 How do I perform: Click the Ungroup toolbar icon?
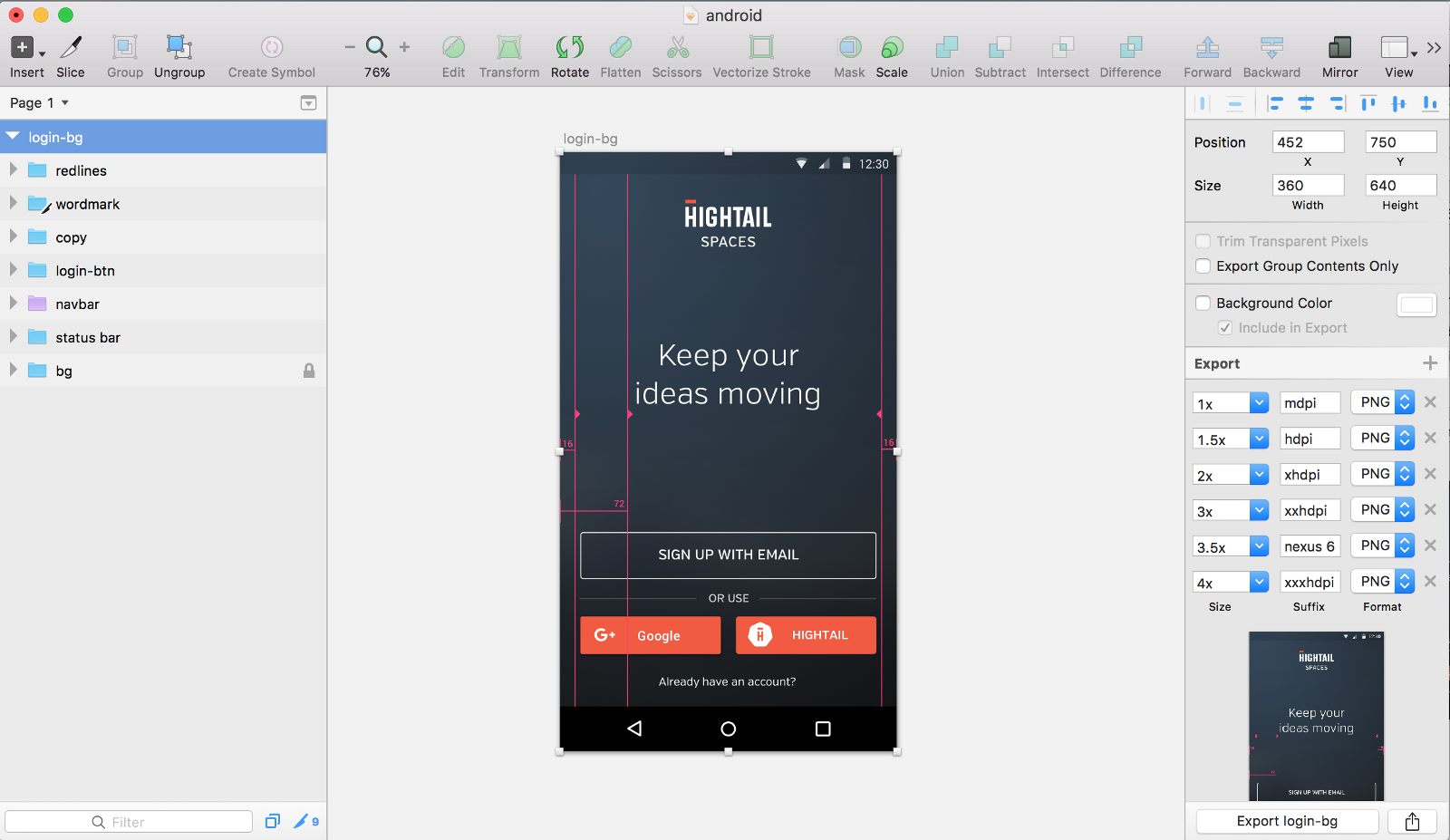pos(179,48)
